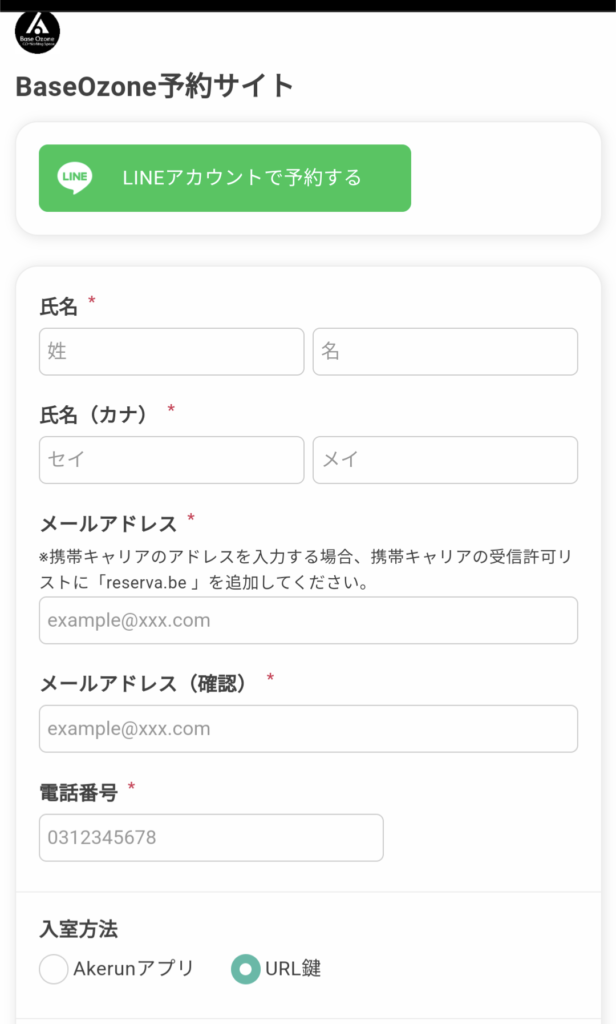Click the BaseOzone予約サイト page title
The image size is (616, 1024).
pyautogui.click(x=154, y=87)
